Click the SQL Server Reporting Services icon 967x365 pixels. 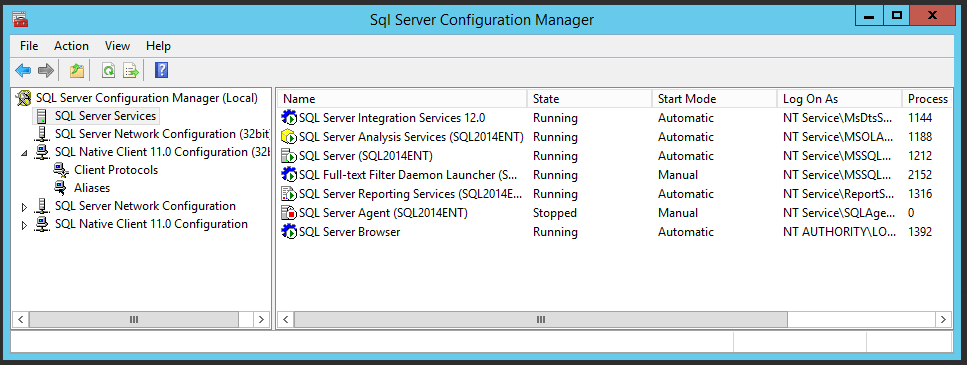[x=289, y=194]
